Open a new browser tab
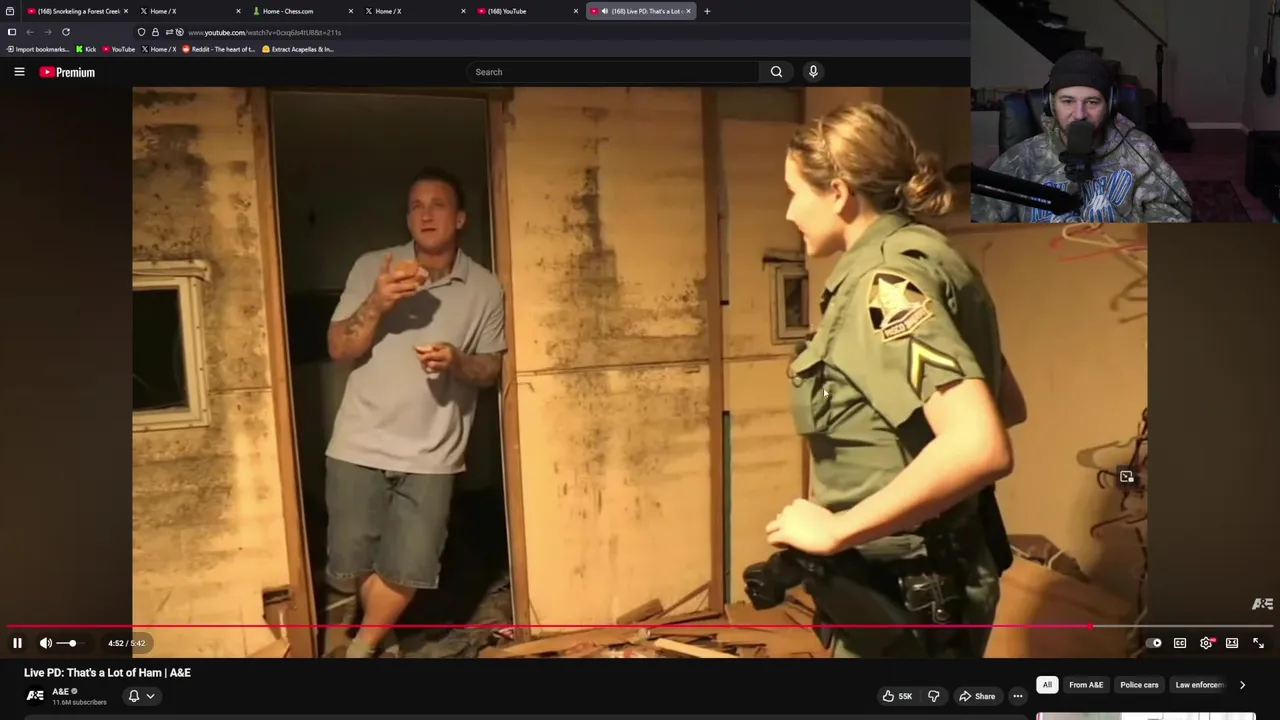Screen dimensions: 1280x720 [707, 11]
